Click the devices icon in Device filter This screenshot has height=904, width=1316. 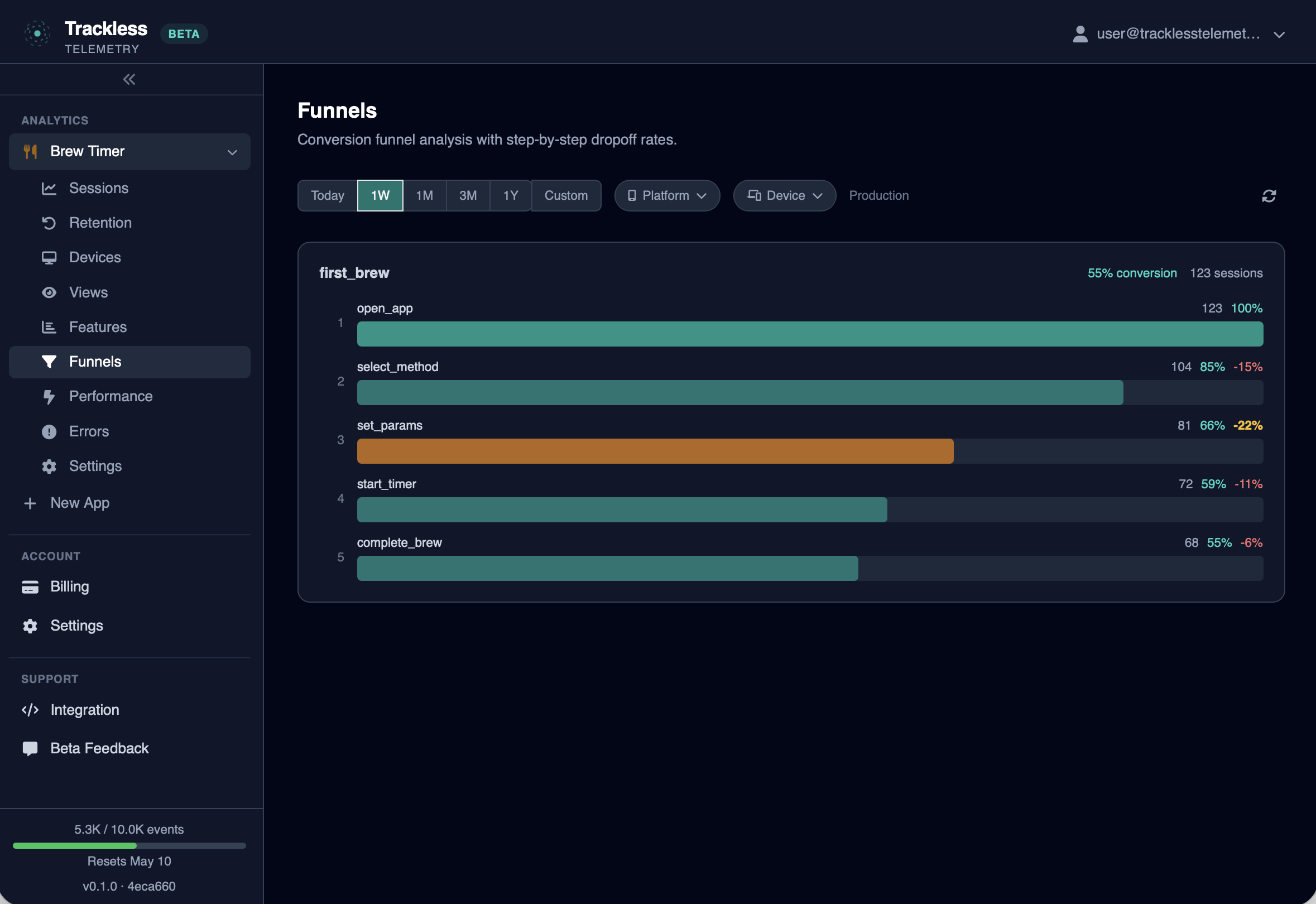(754, 195)
